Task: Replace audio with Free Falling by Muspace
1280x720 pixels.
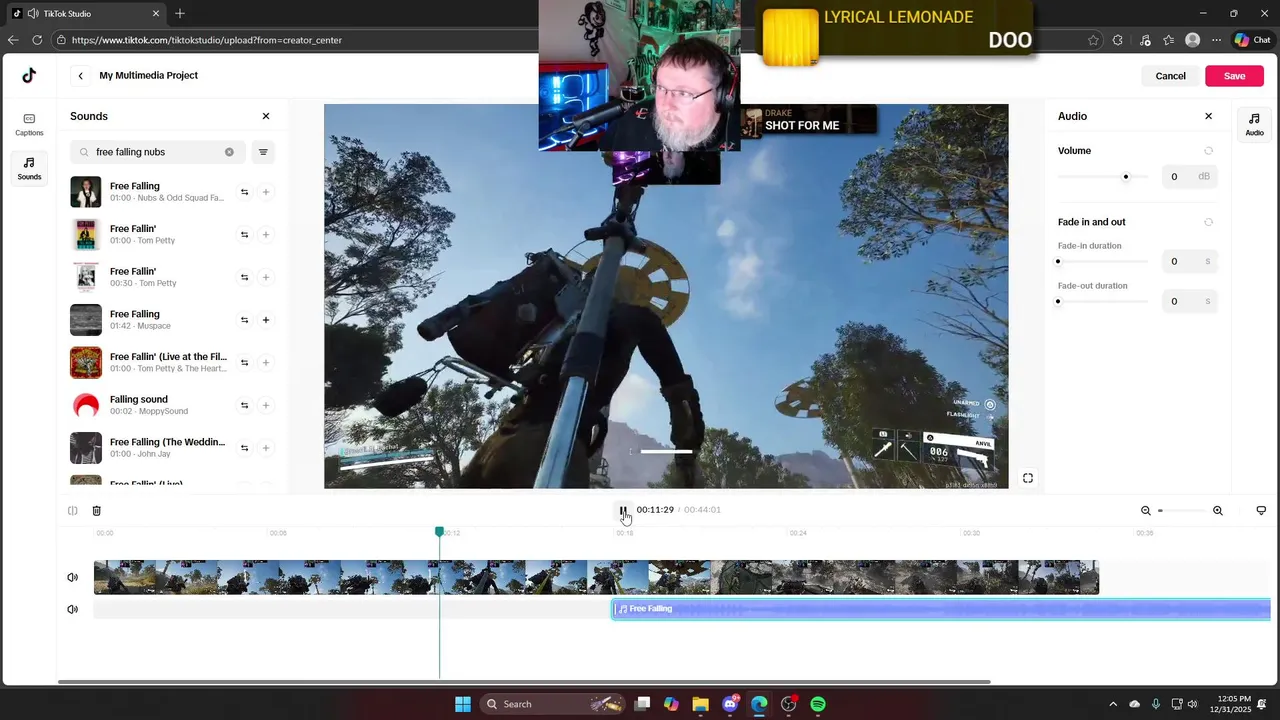Action: [x=244, y=320]
